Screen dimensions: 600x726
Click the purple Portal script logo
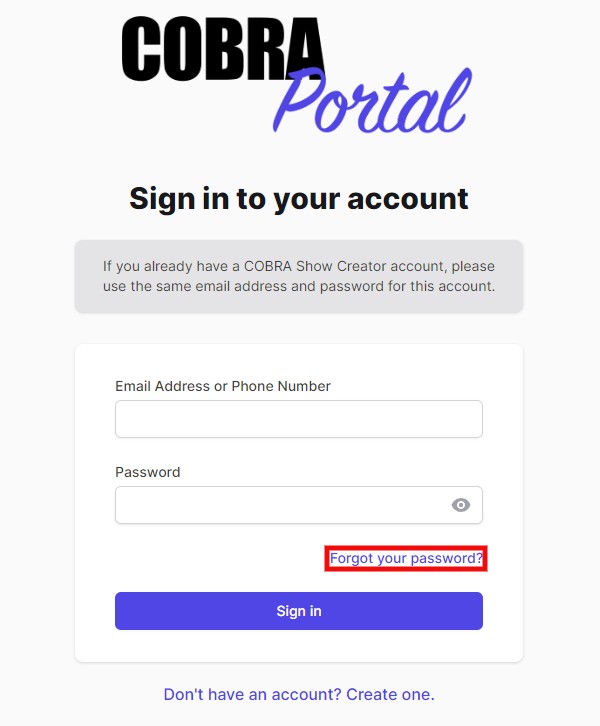point(372,102)
